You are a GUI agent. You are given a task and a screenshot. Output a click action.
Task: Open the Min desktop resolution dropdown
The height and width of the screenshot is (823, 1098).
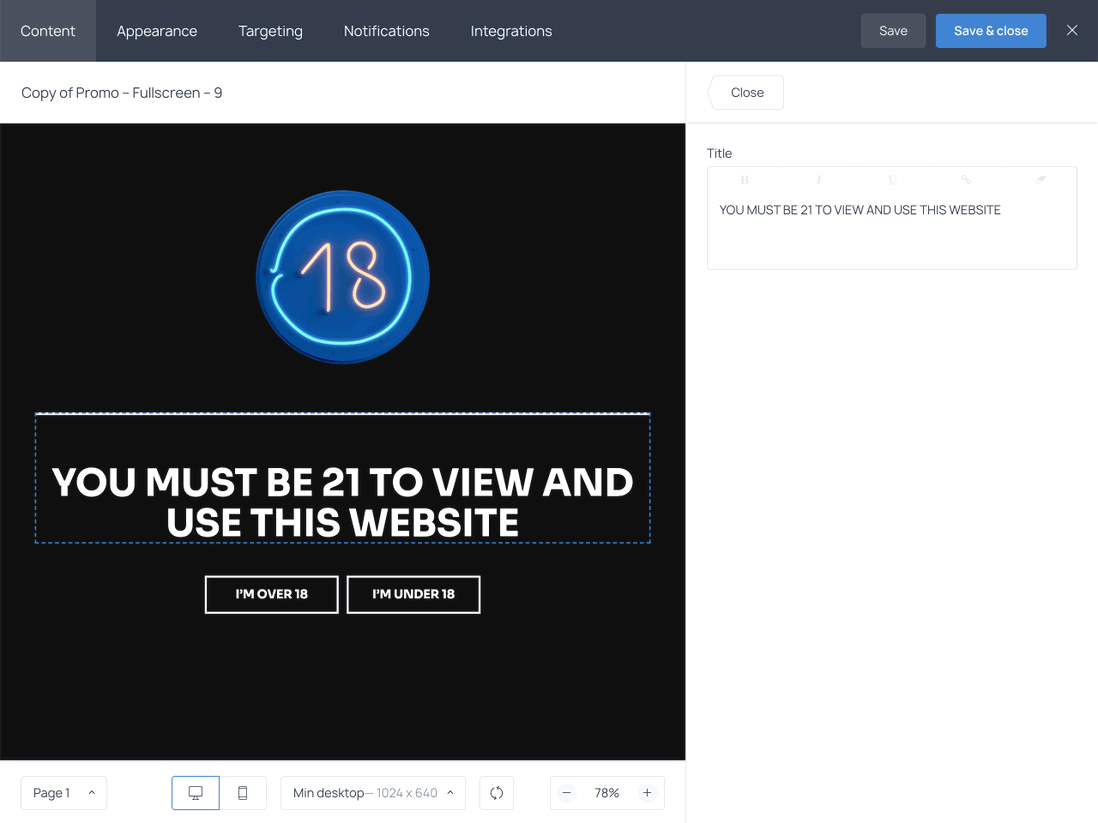click(372, 792)
